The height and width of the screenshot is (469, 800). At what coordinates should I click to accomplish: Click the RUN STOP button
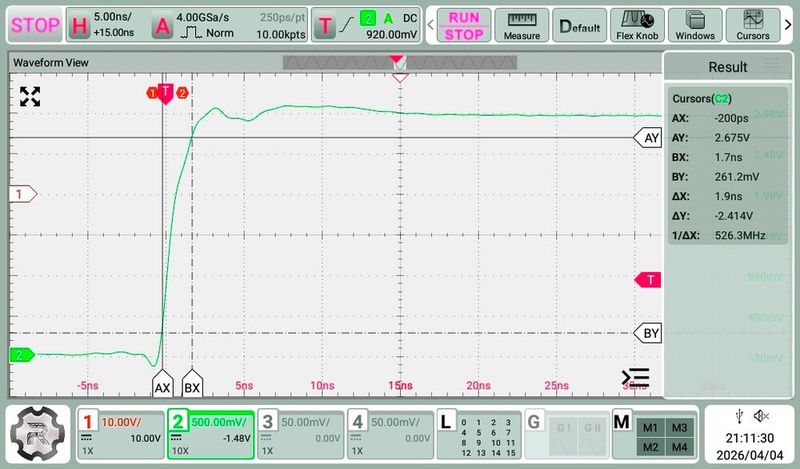(x=464, y=26)
